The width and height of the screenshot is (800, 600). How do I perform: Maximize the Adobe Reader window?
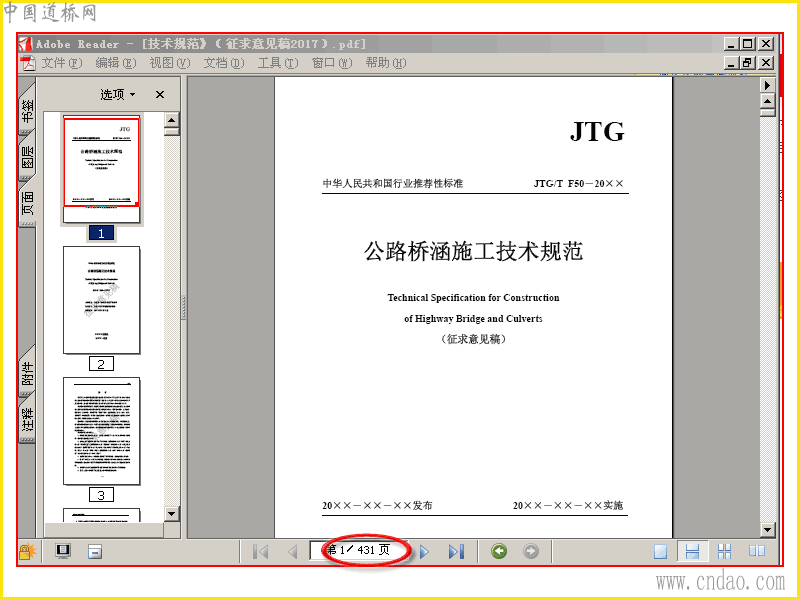coord(747,44)
